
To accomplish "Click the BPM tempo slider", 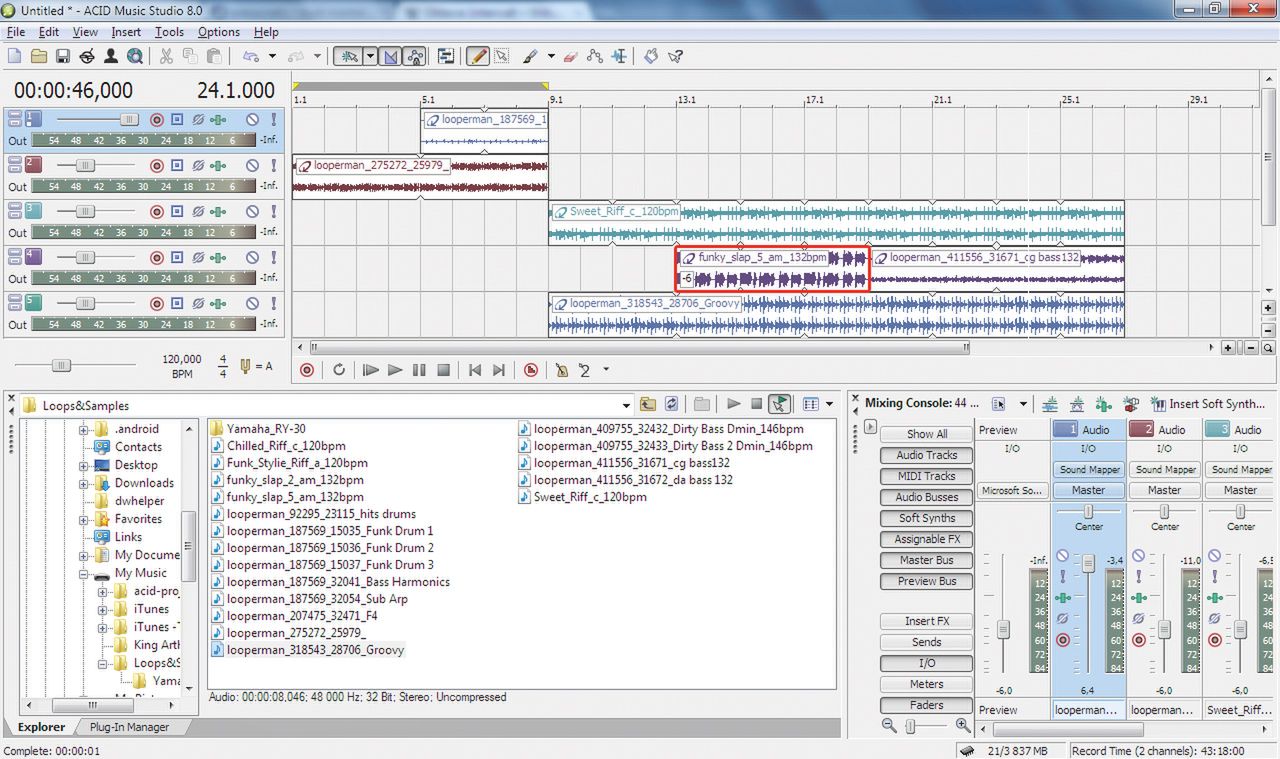I will 60,366.
